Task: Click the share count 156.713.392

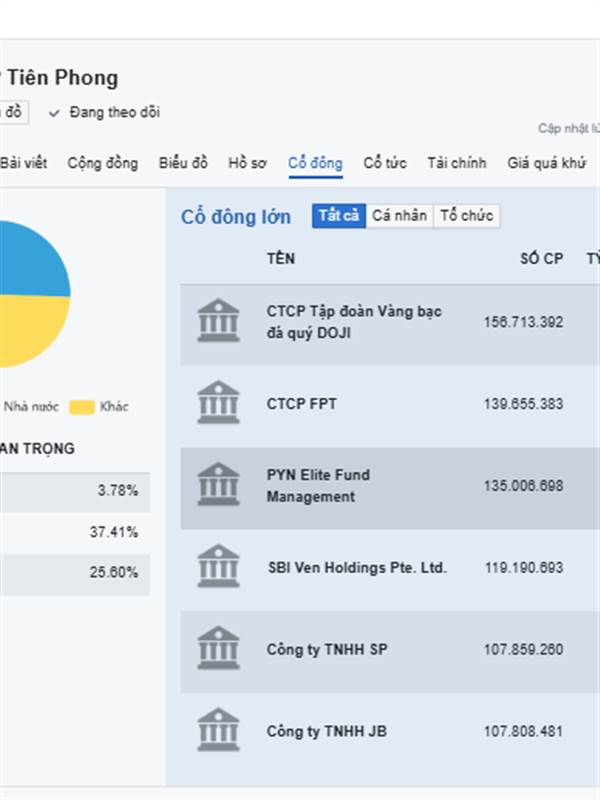Action: (x=523, y=322)
